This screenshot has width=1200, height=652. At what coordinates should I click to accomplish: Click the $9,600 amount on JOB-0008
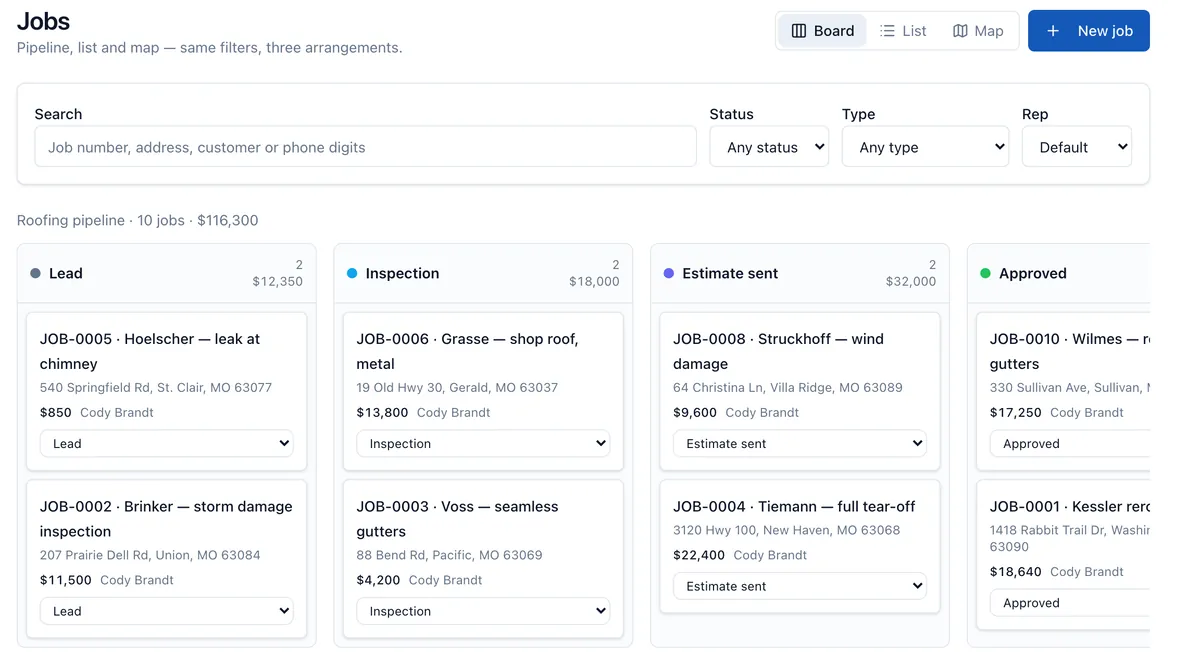[x=695, y=412]
